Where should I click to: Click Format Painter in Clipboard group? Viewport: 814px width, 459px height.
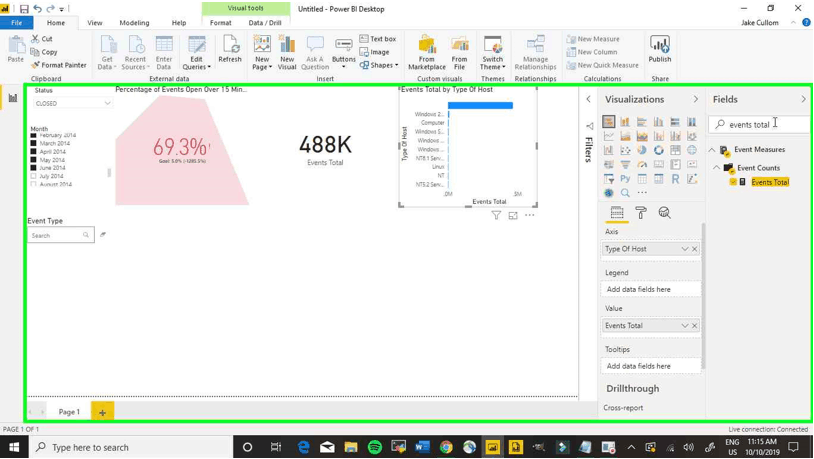tap(59, 65)
